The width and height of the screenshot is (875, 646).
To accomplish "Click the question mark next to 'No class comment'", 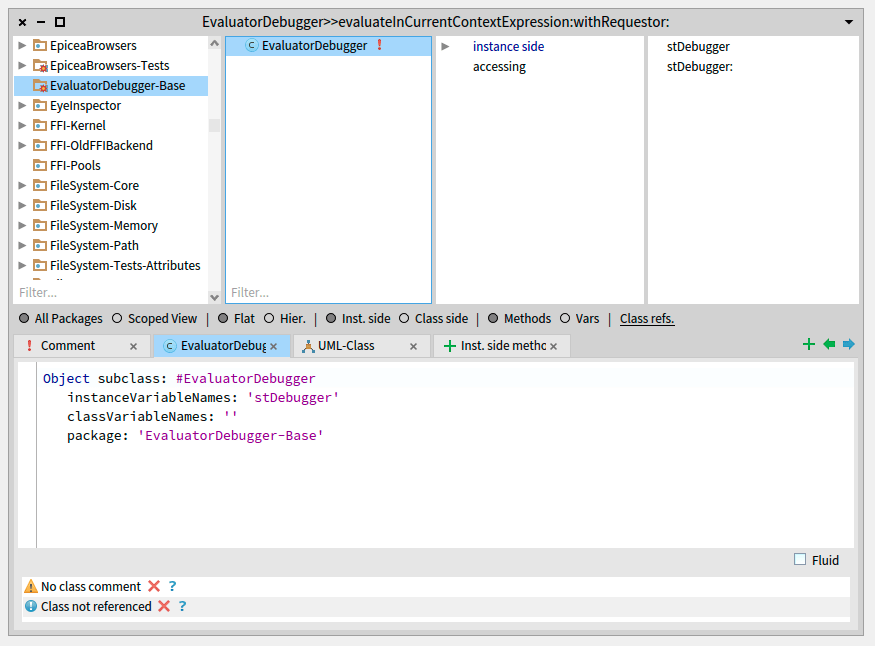I will (172, 587).
